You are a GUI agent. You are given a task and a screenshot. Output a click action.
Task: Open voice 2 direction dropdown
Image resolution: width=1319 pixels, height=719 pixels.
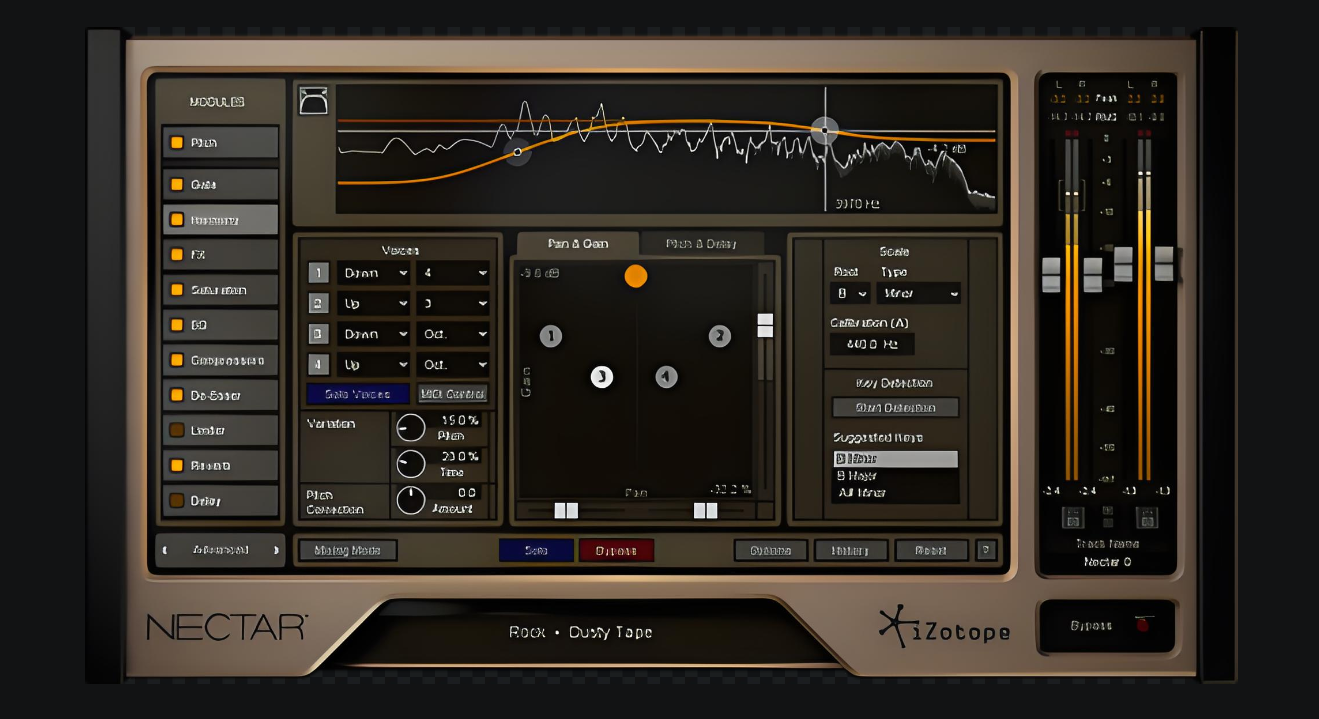(x=373, y=303)
